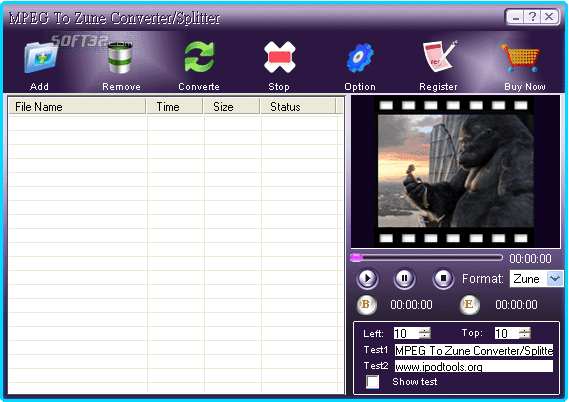Click the Top offset input field
Screen dimensions: 569x402
point(507,333)
